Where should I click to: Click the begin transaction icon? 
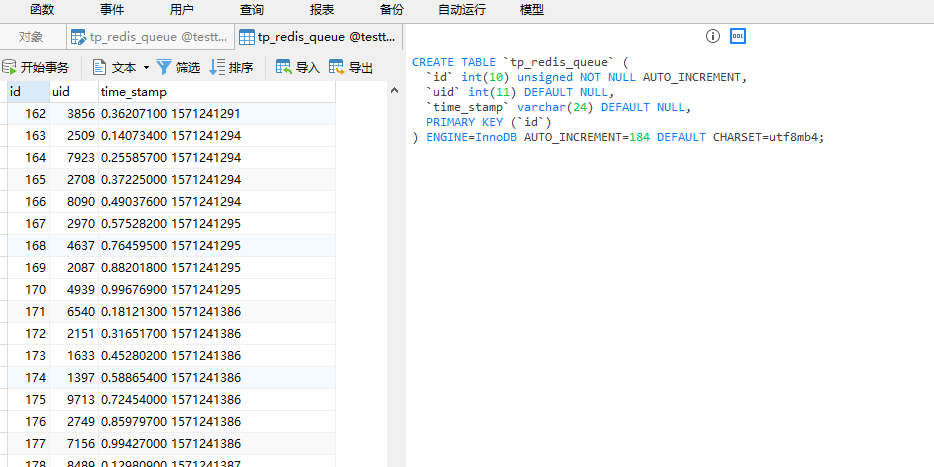point(9,67)
